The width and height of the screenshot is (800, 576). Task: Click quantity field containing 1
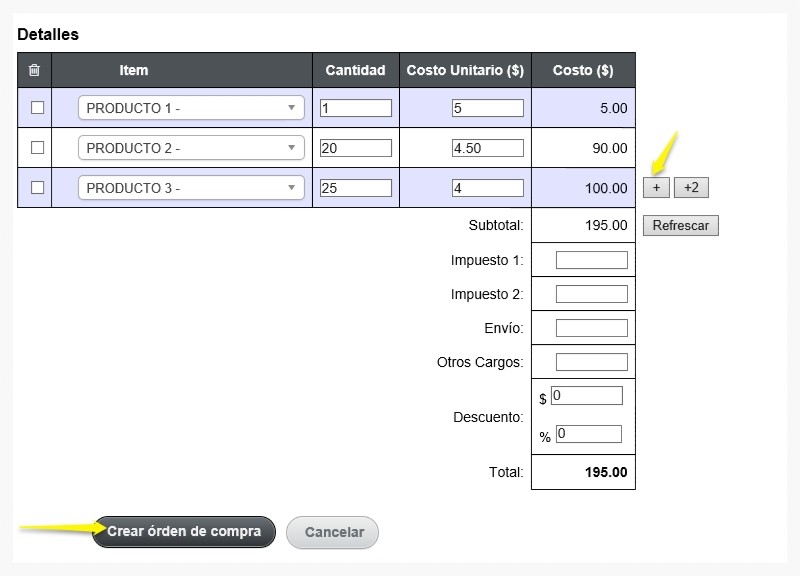click(356, 108)
